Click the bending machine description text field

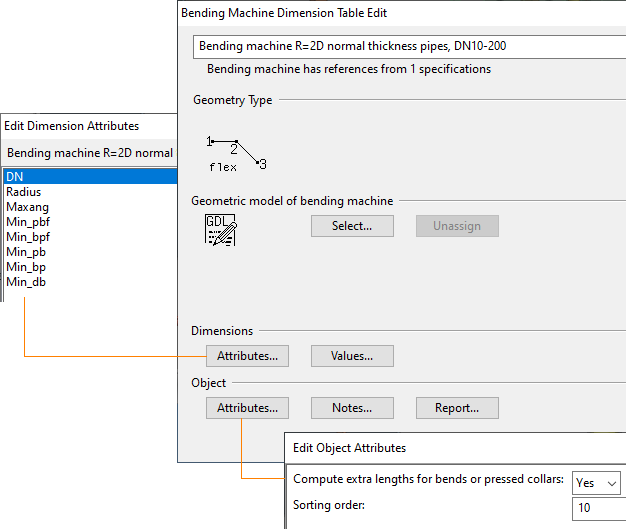pyautogui.click(x=410, y=47)
